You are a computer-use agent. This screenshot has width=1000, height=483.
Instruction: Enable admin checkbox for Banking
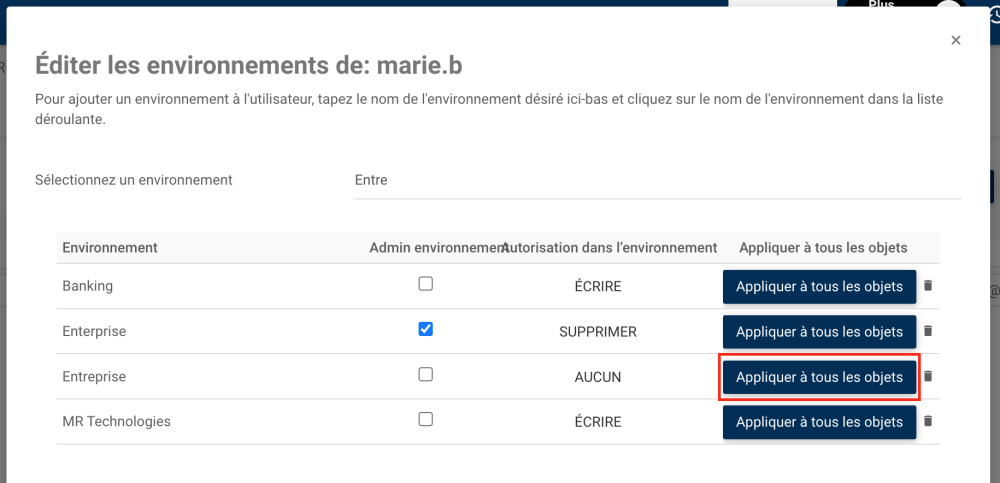pos(426,284)
